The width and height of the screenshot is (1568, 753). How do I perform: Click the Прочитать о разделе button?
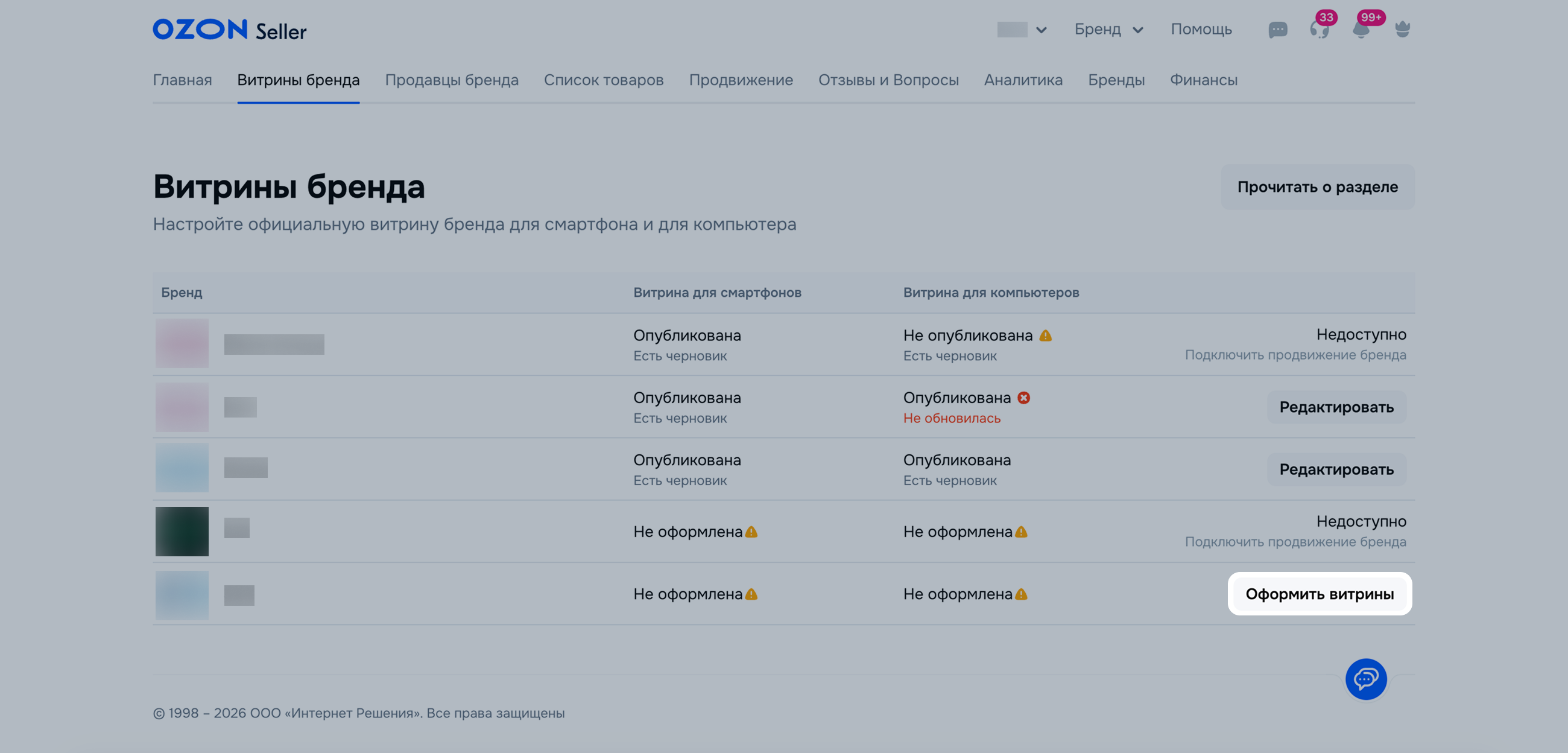(x=1317, y=187)
